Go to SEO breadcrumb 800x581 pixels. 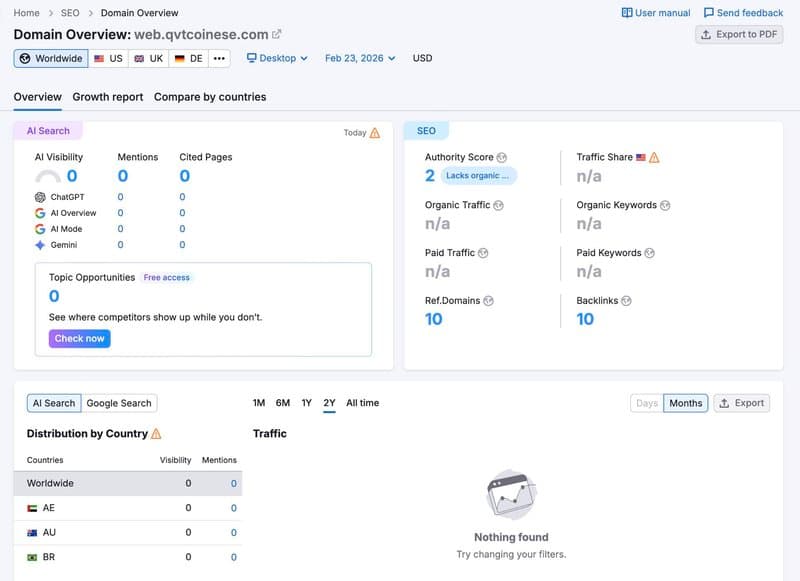tap(70, 13)
